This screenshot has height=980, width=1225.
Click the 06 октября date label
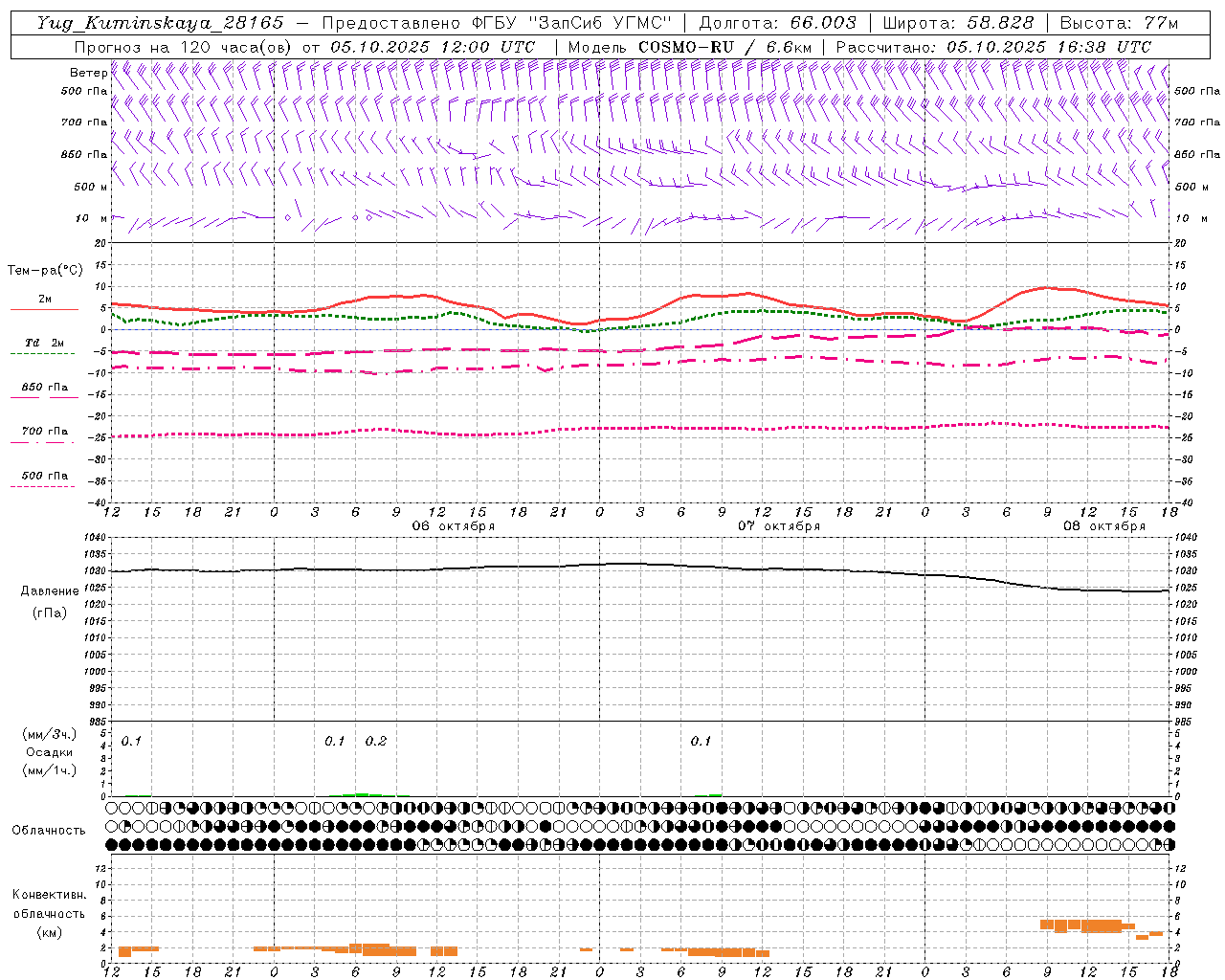coord(454,526)
